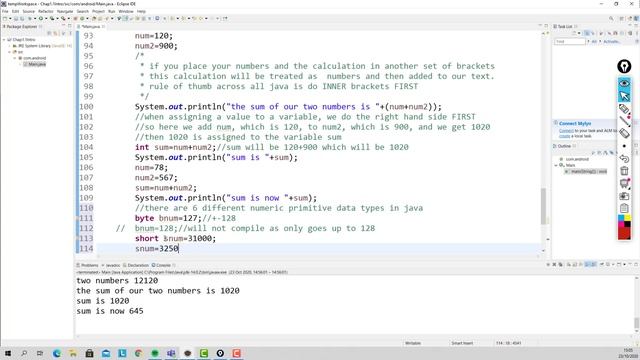Image resolution: width=640 pixels, height=360 pixels.
Task: Click the Find field in Task List
Action: coord(570,42)
